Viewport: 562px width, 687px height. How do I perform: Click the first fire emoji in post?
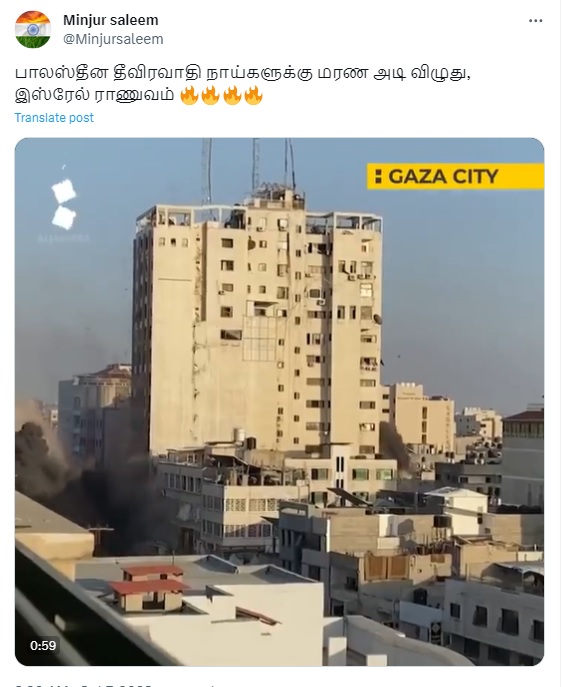pyautogui.click(x=189, y=95)
